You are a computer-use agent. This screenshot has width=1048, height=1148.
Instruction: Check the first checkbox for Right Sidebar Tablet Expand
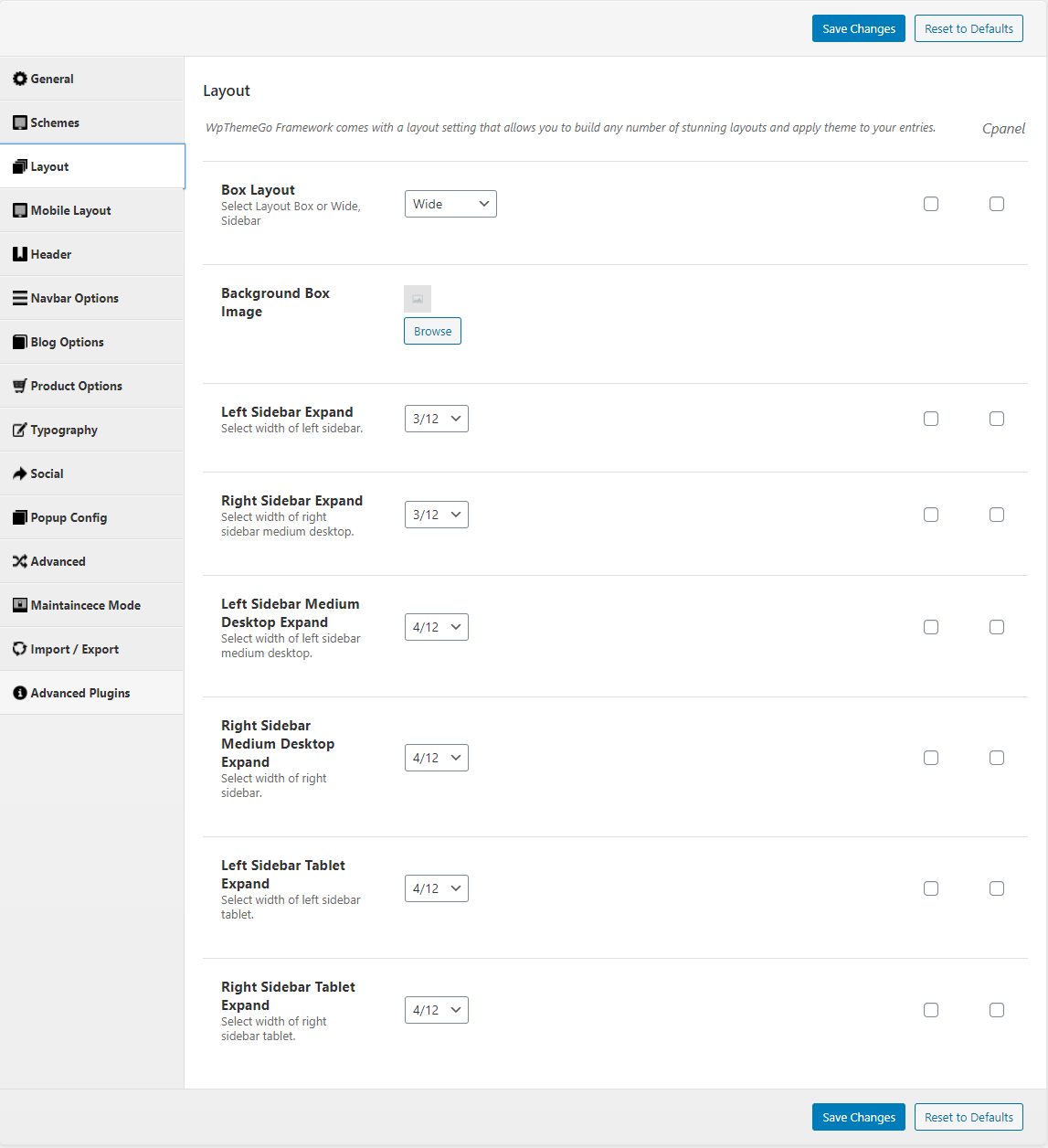coord(931,1010)
